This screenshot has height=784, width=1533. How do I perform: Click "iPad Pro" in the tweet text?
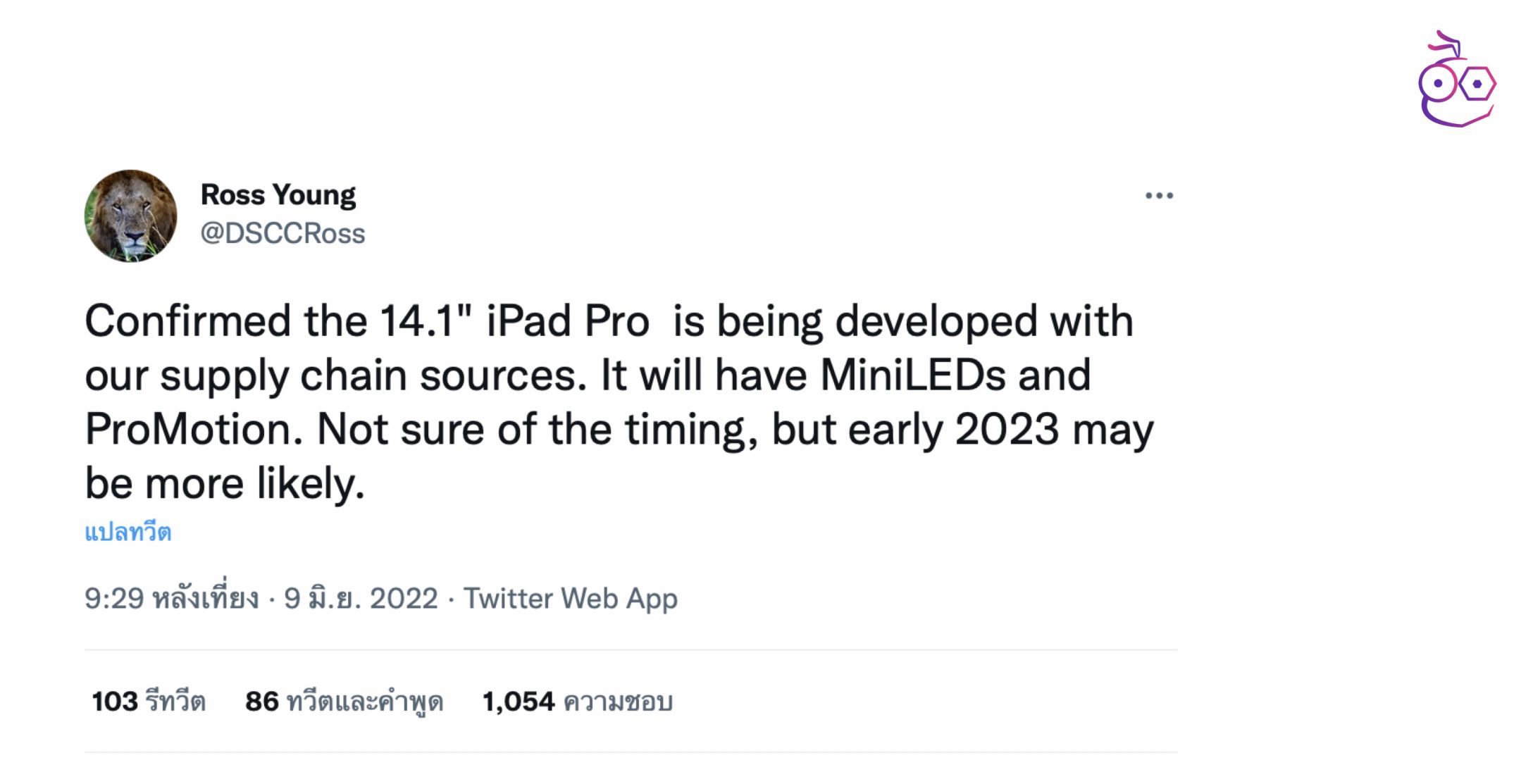click(568, 321)
